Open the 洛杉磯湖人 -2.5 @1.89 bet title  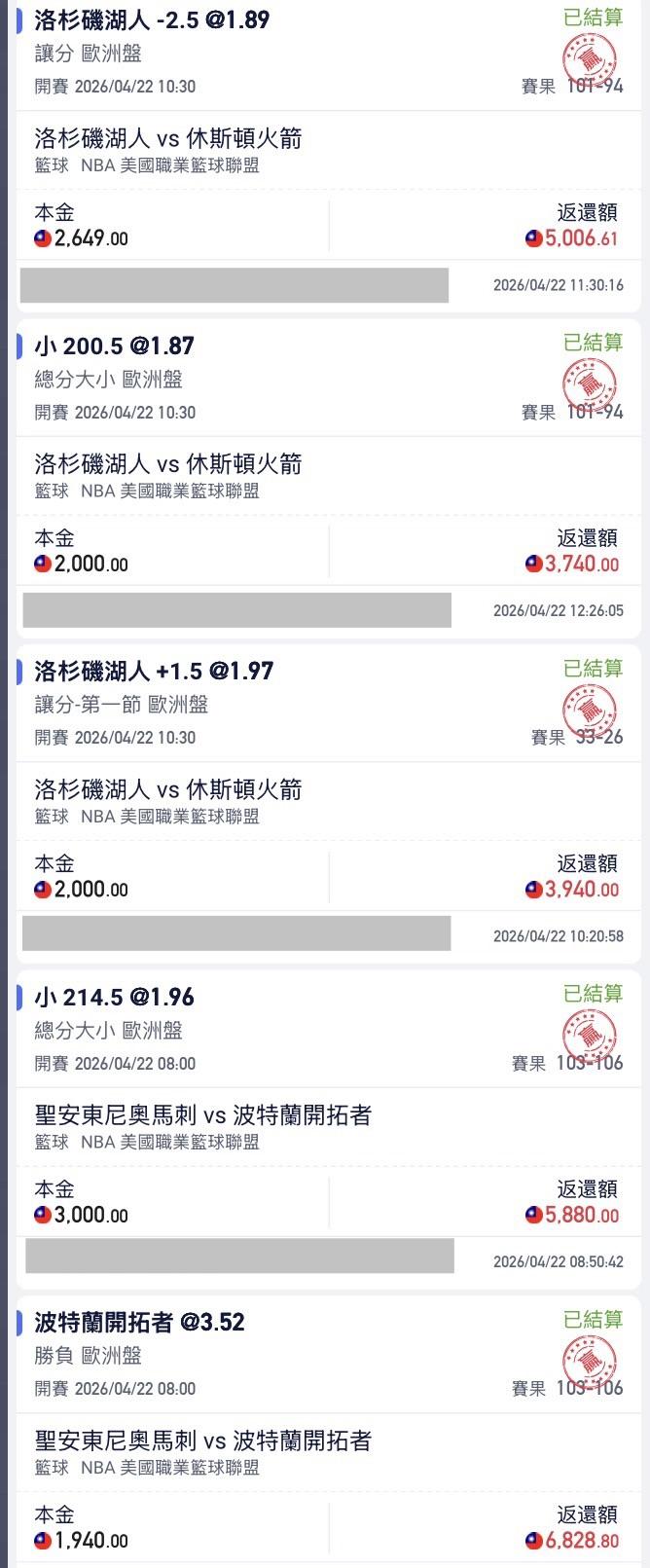click(152, 19)
